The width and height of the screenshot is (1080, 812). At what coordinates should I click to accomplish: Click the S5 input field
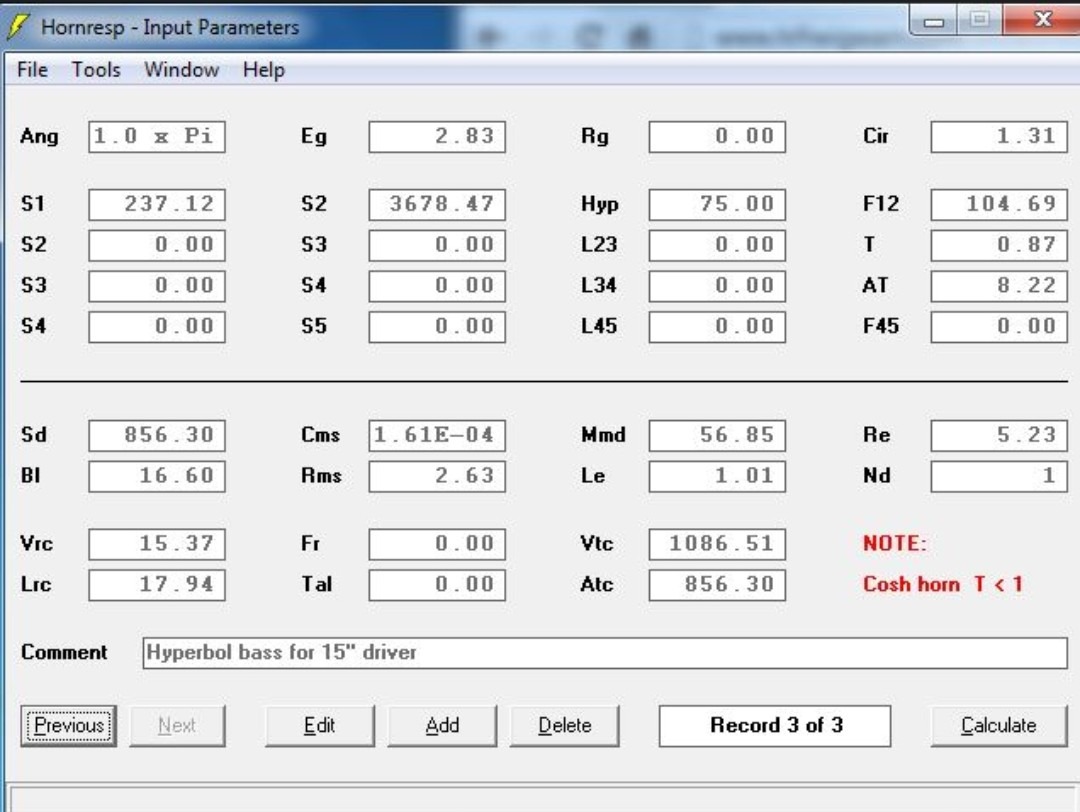437,326
